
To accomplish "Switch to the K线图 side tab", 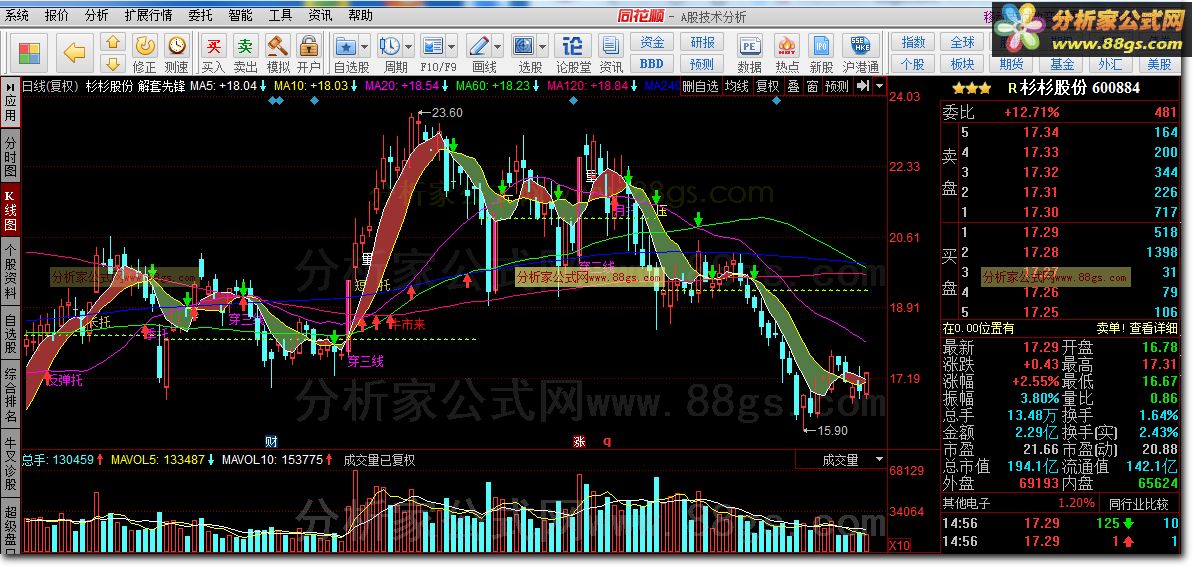I will pos(11,211).
